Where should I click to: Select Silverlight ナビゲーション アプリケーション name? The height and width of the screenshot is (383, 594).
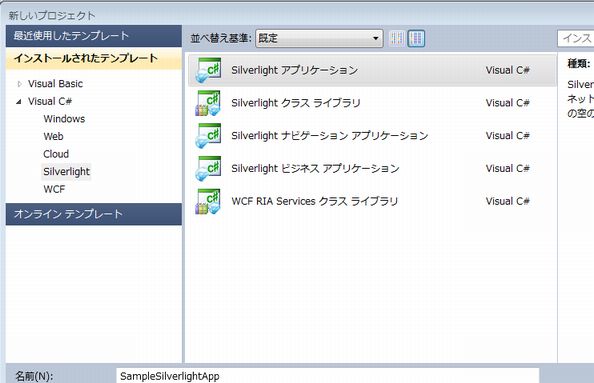(x=330, y=136)
